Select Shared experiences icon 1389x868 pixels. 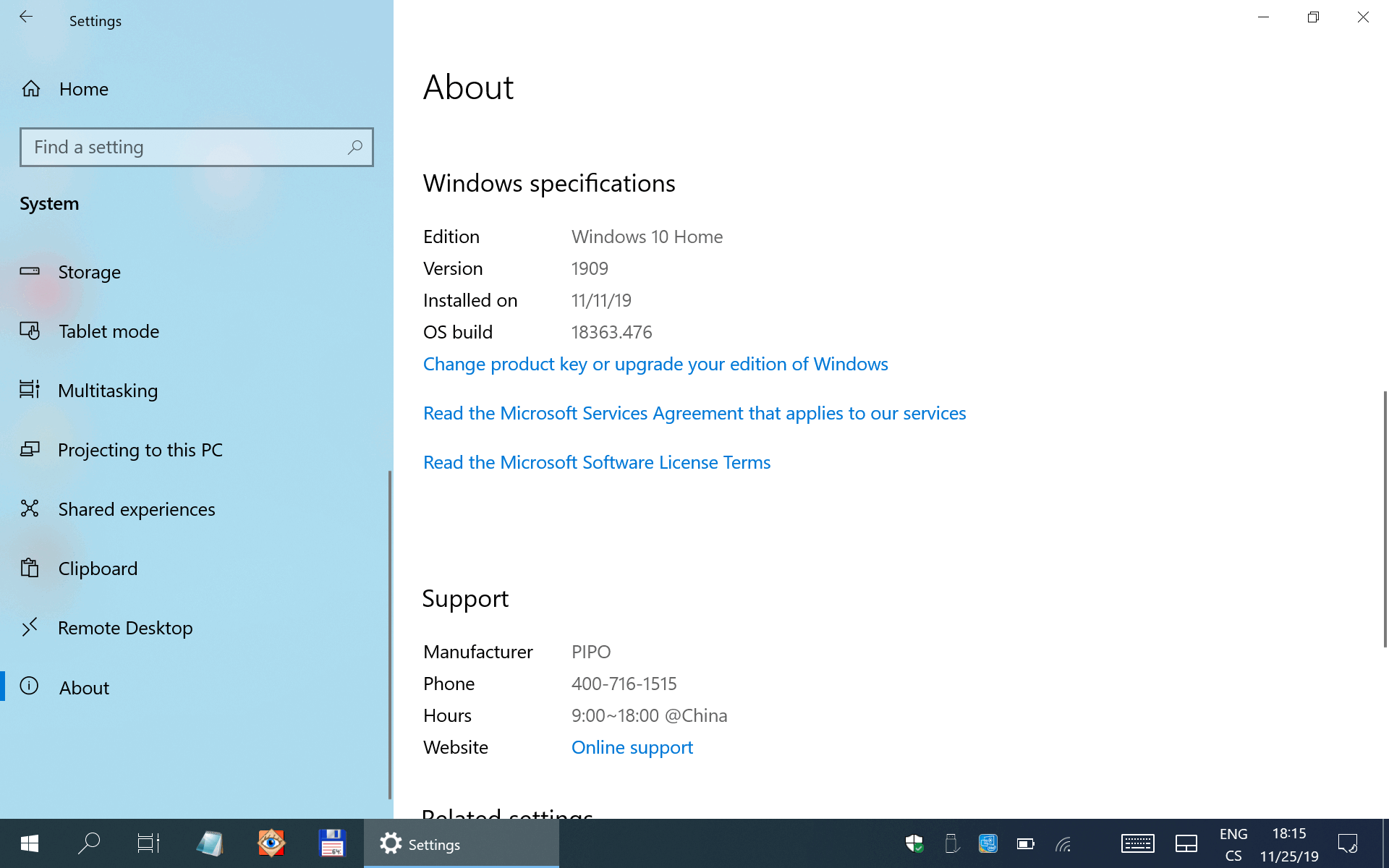(30, 509)
